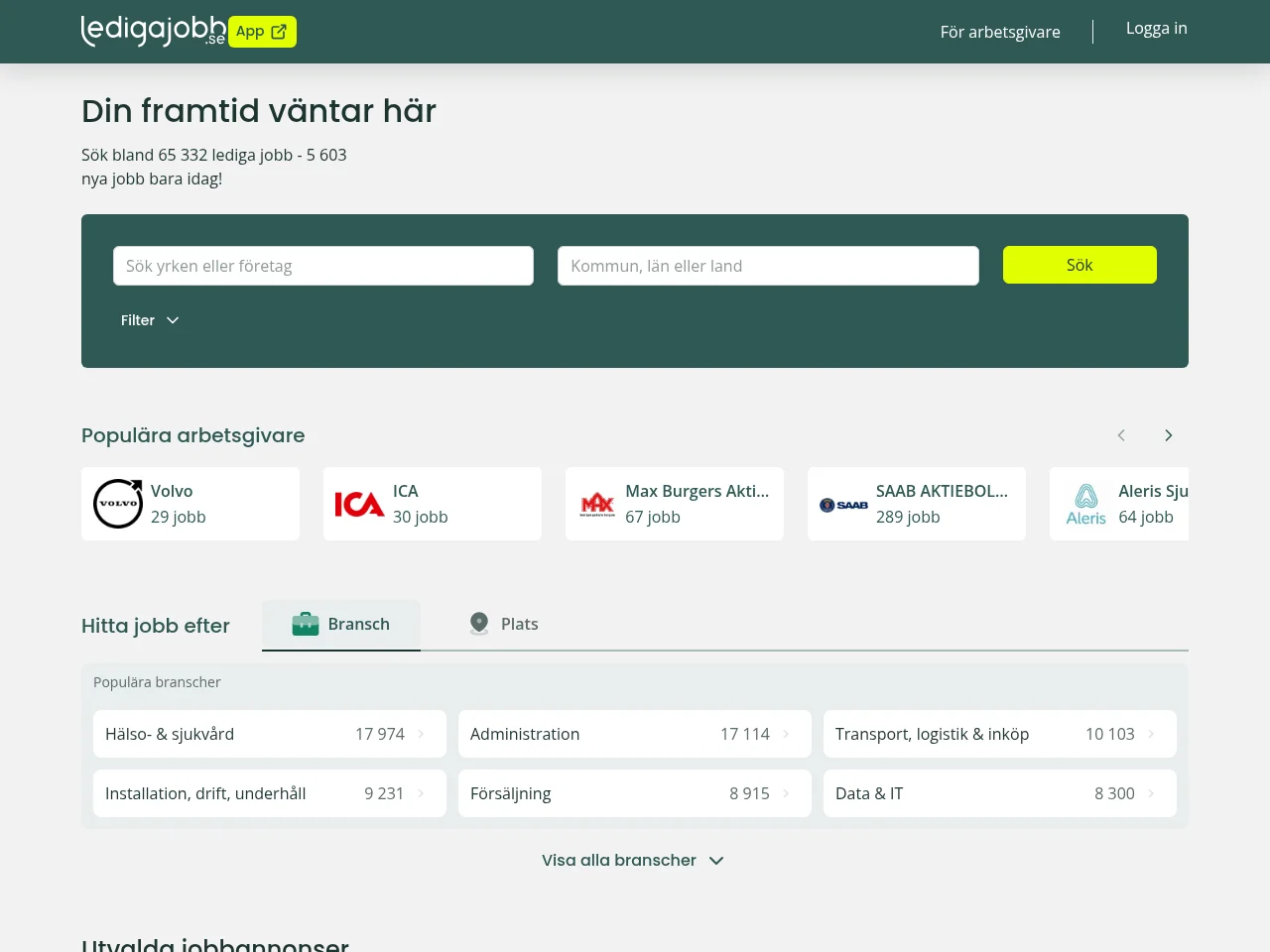
Task: Open Försäljning category
Action: tap(635, 793)
